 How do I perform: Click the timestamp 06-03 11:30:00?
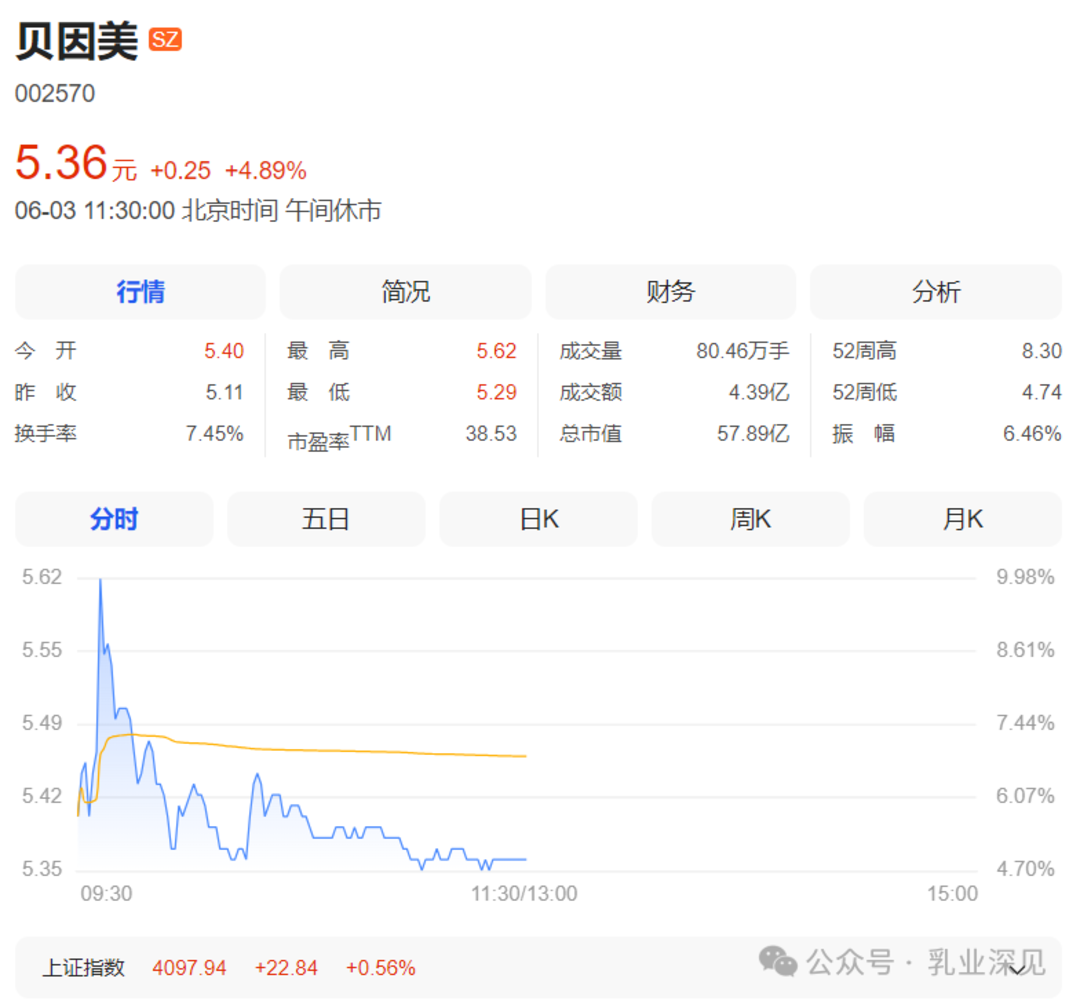tap(95, 211)
